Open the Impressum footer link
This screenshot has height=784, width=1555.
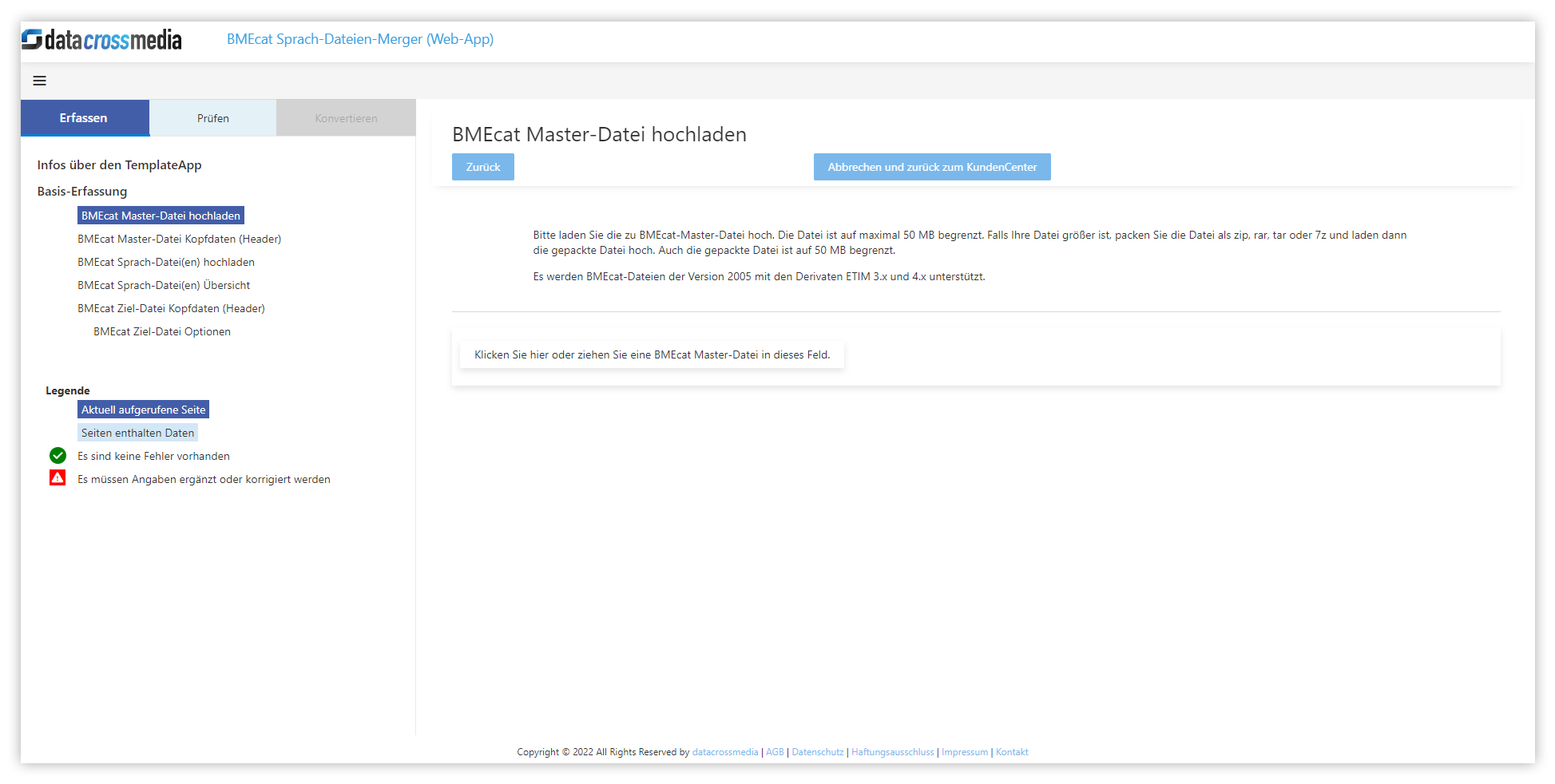pyautogui.click(x=965, y=752)
